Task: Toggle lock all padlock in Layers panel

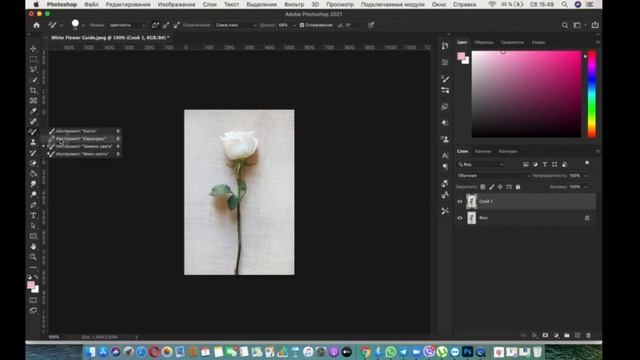Action: 518,187
